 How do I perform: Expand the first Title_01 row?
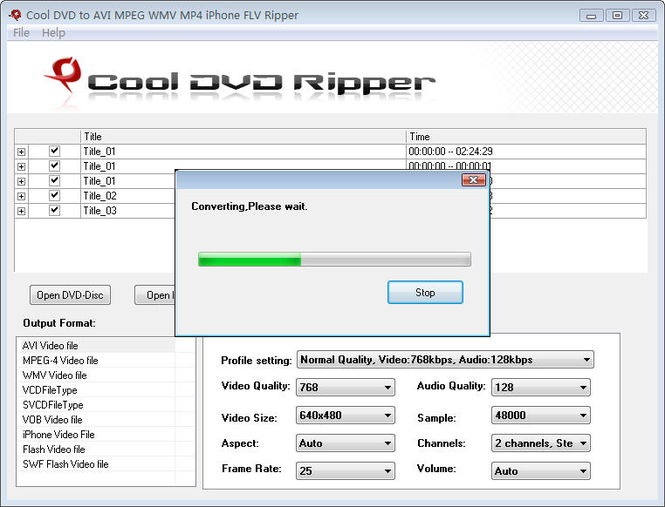click(21, 152)
